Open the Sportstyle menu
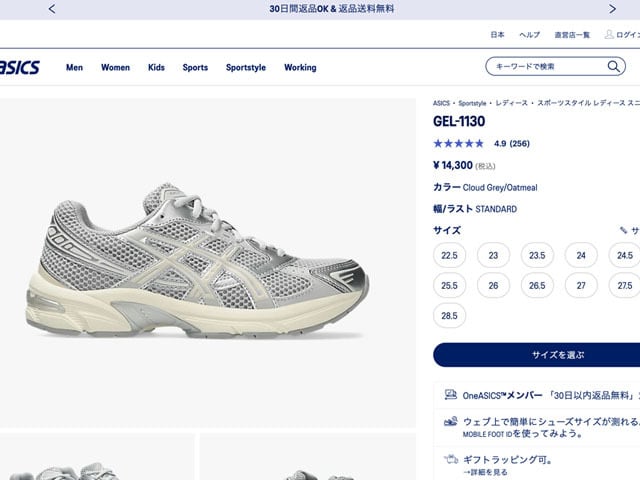Image resolution: width=640 pixels, height=480 pixels. click(x=246, y=67)
